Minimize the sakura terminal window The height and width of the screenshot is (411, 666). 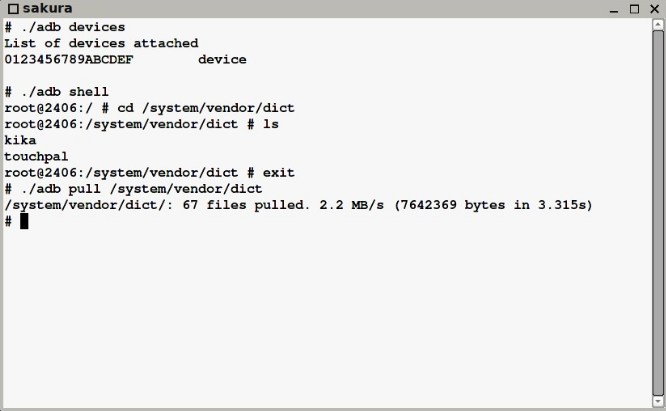(613, 9)
